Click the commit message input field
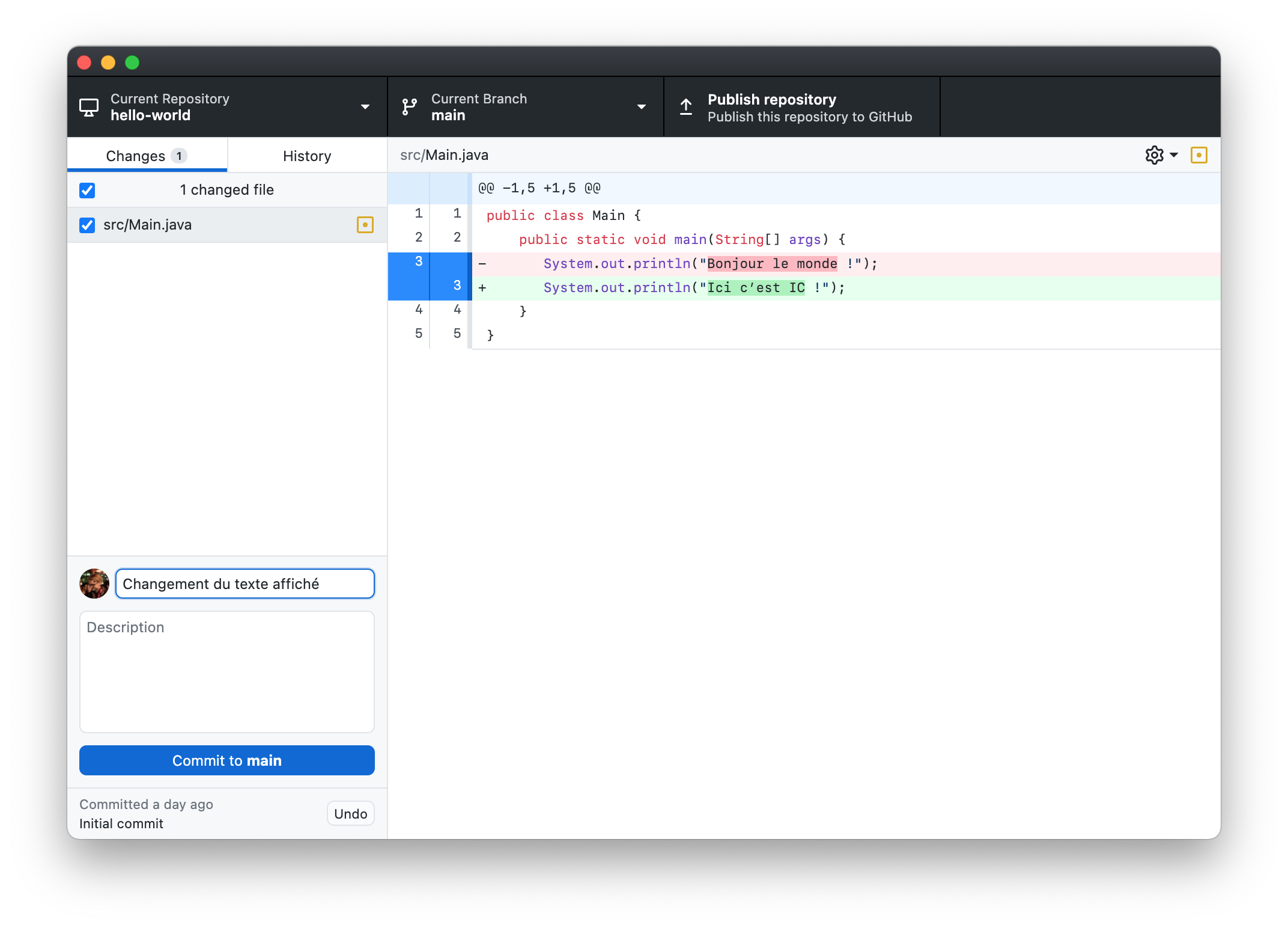This screenshot has width=1288, height=928. (x=245, y=584)
